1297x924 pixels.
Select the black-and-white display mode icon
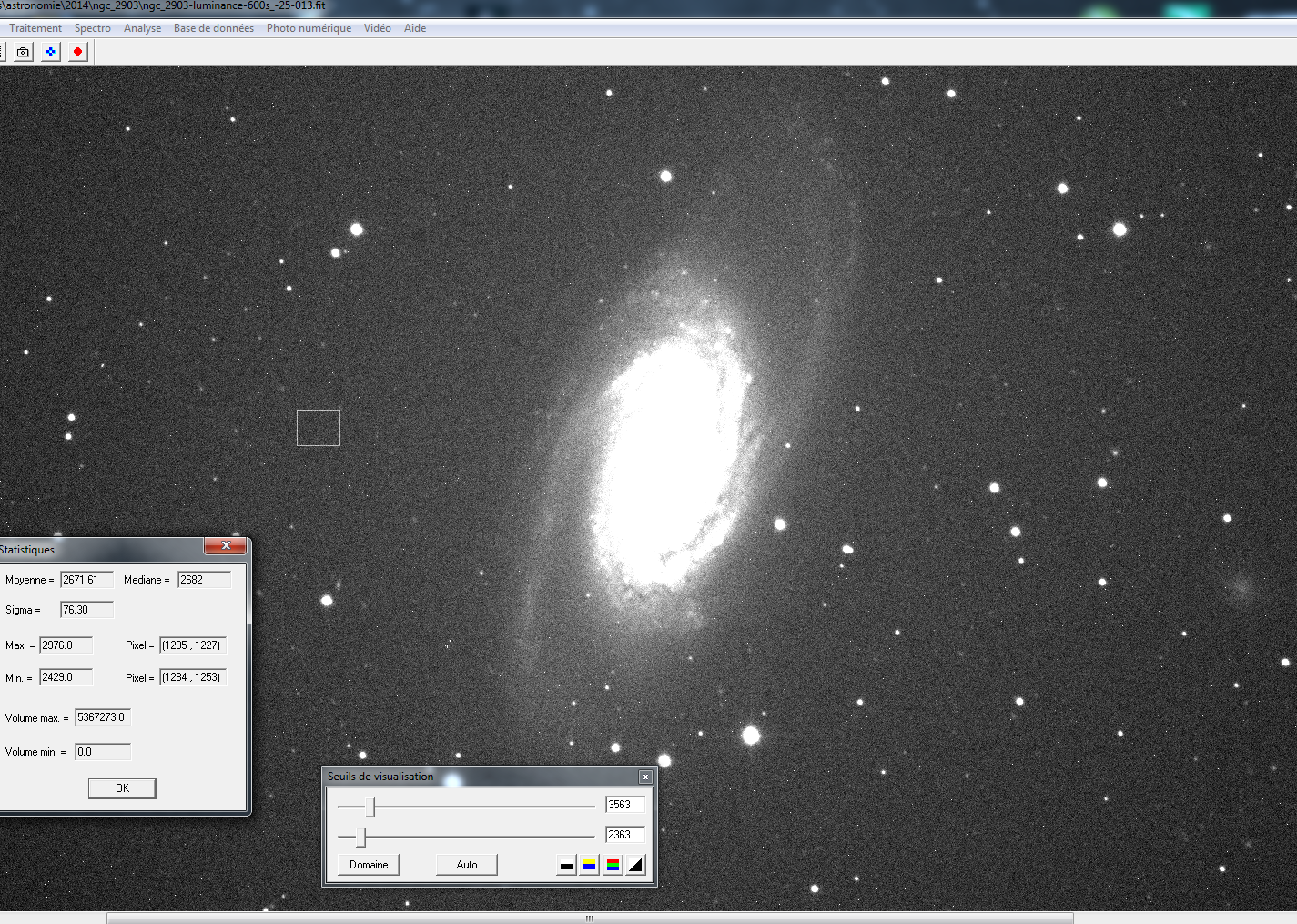566,864
